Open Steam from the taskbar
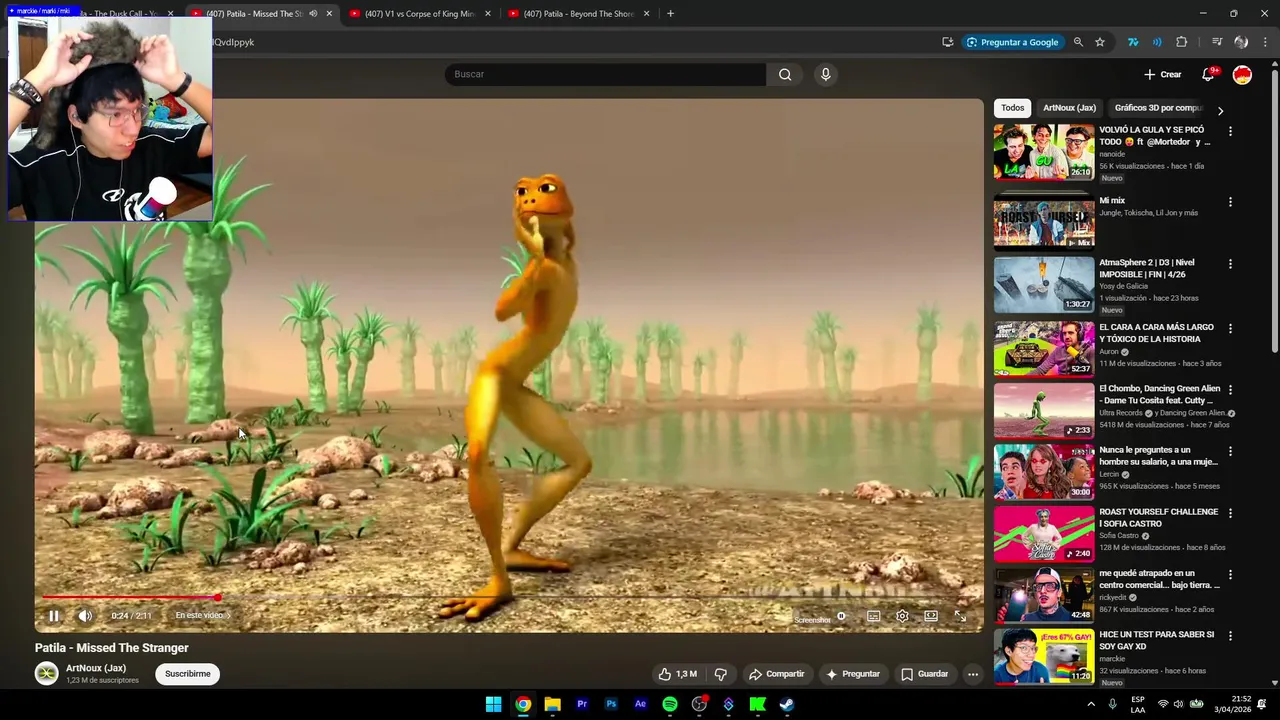1280x720 pixels. point(787,704)
